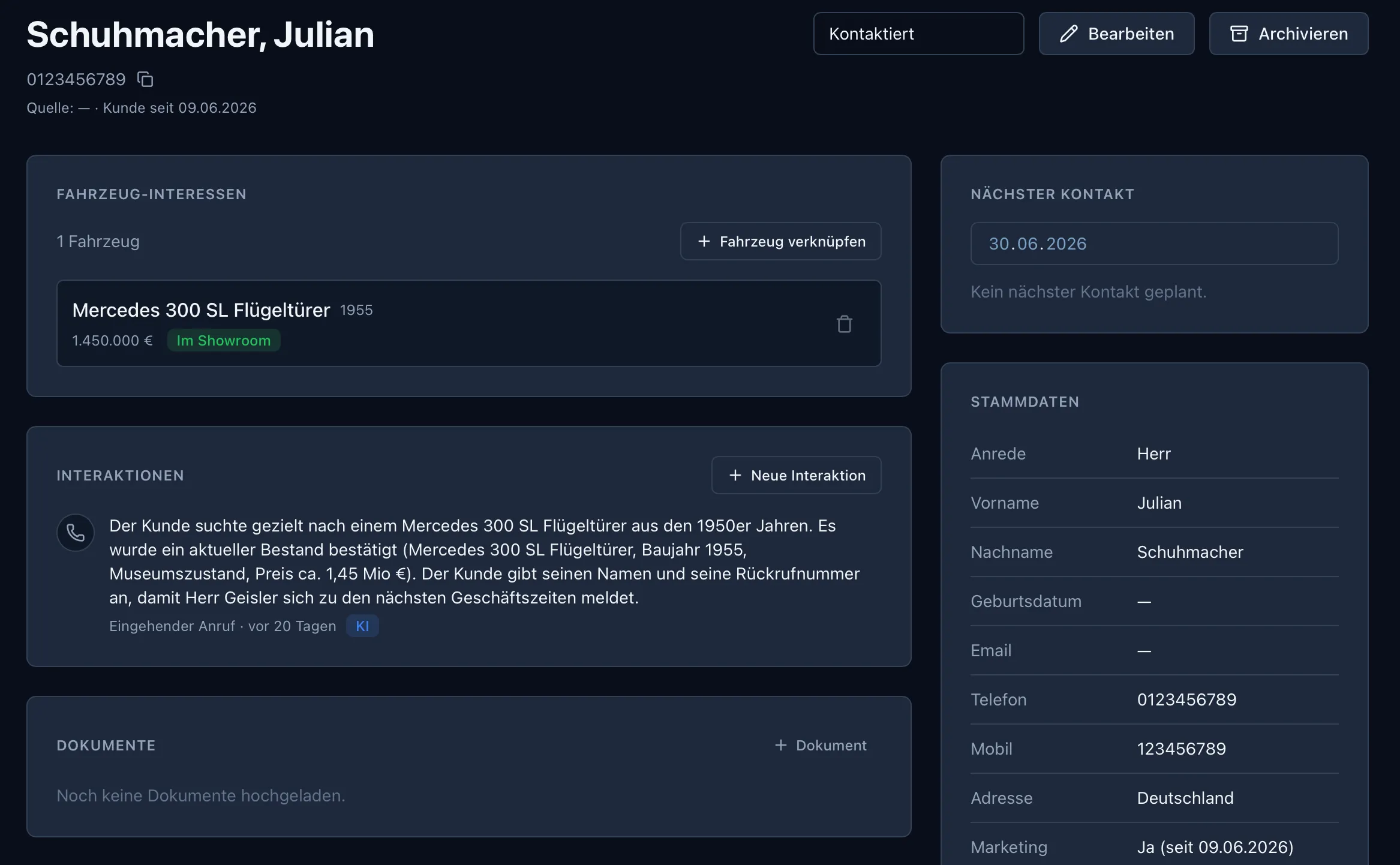Screen dimensions: 1400x865
Task: Click the interaction summary text
Action: click(x=485, y=561)
